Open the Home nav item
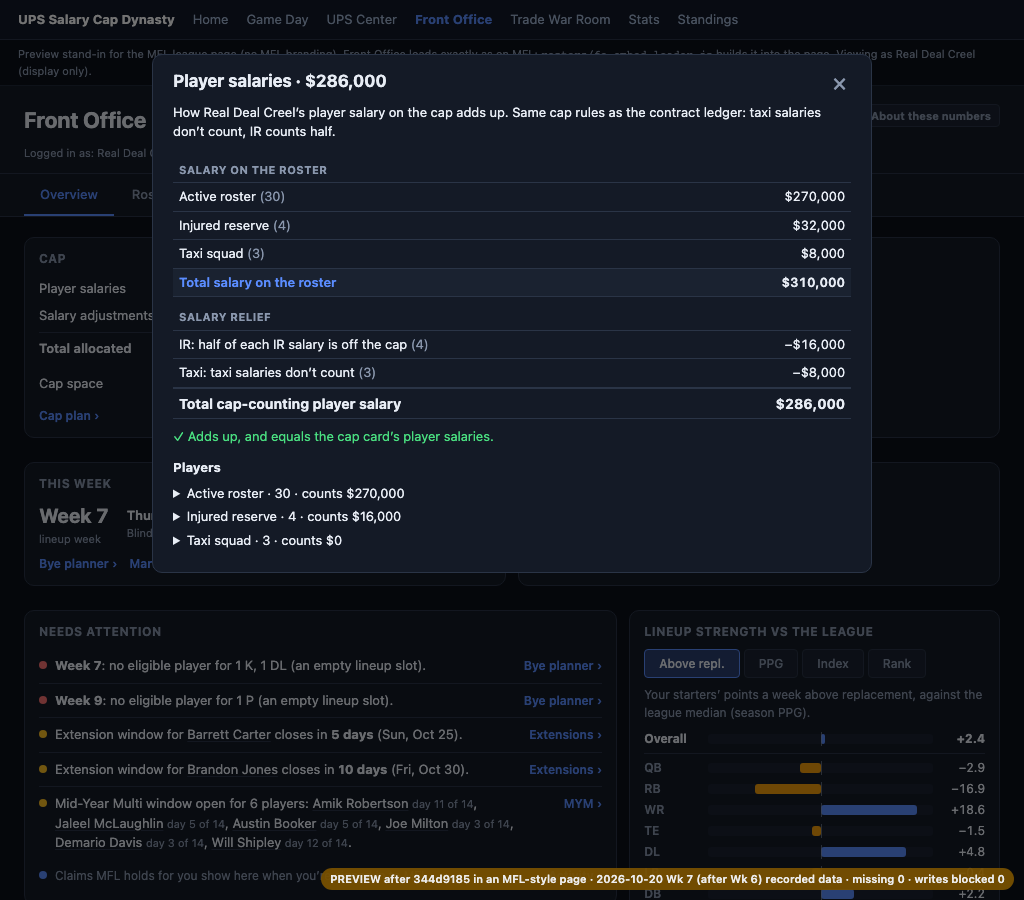This screenshot has width=1024, height=900. pyautogui.click(x=210, y=20)
